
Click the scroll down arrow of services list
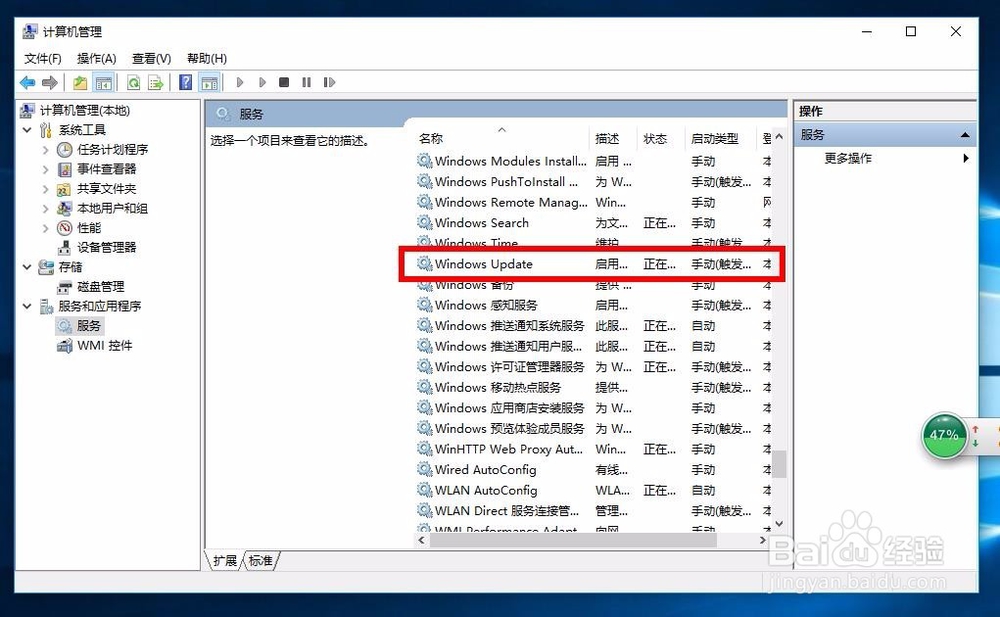[779, 524]
